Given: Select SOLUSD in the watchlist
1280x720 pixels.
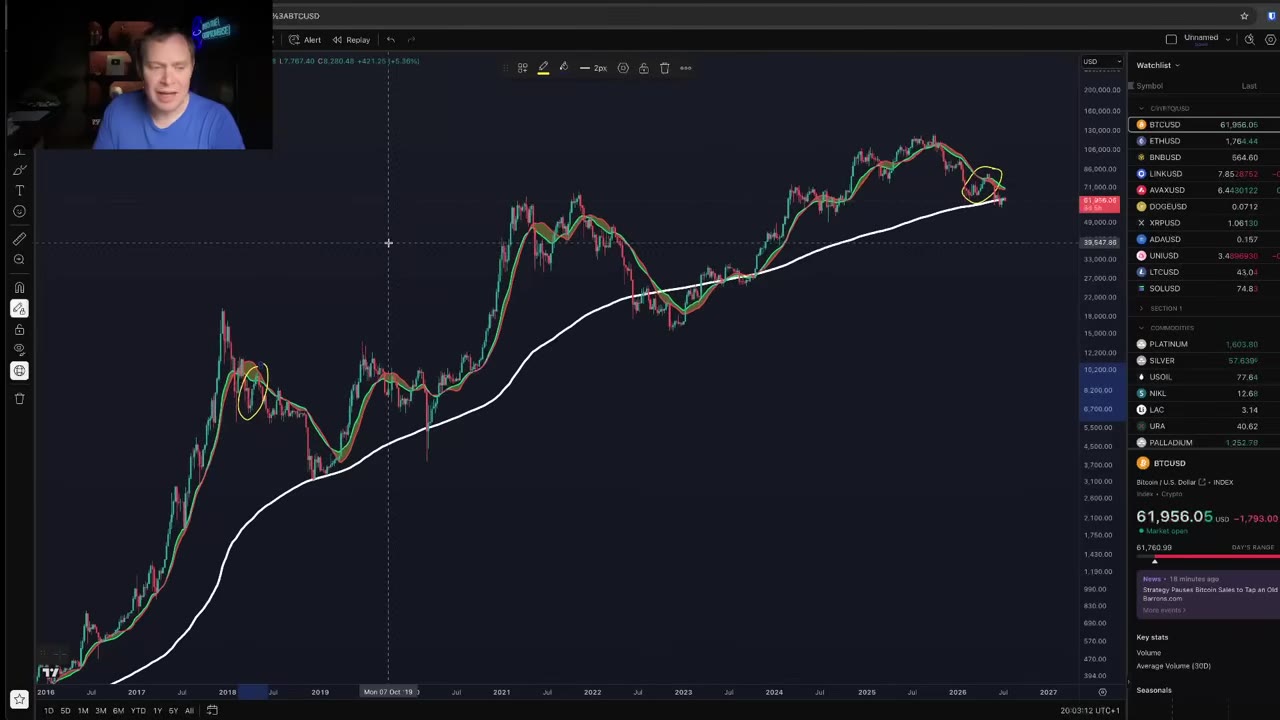Looking at the screenshot, I should [1204, 288].
